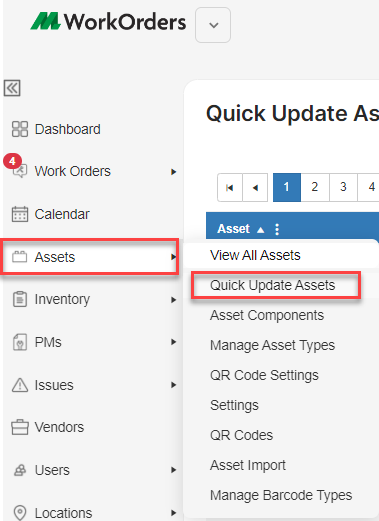This screenshot has height=521, width=379.
Task: Choose View All Assets from submenu
Action: 255,255
